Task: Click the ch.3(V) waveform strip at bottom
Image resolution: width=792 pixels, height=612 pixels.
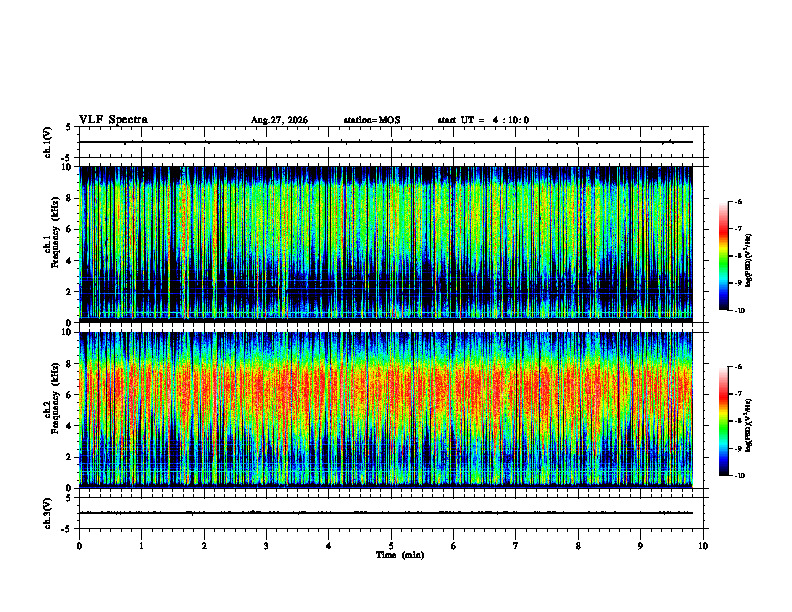Action: (391, 513)
